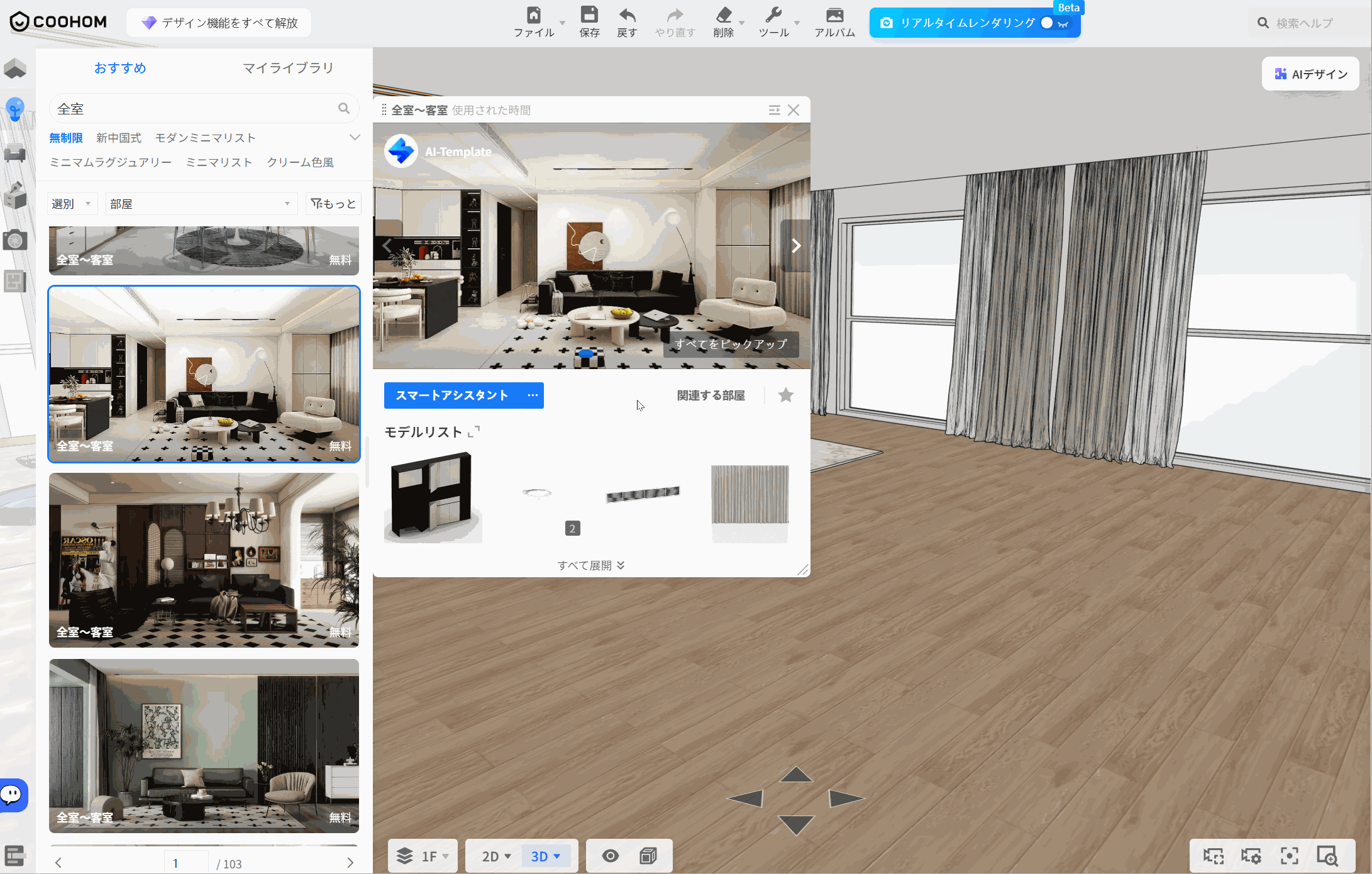
Task: Show next preview image in carousel
Action: click(x=795, y=245)
